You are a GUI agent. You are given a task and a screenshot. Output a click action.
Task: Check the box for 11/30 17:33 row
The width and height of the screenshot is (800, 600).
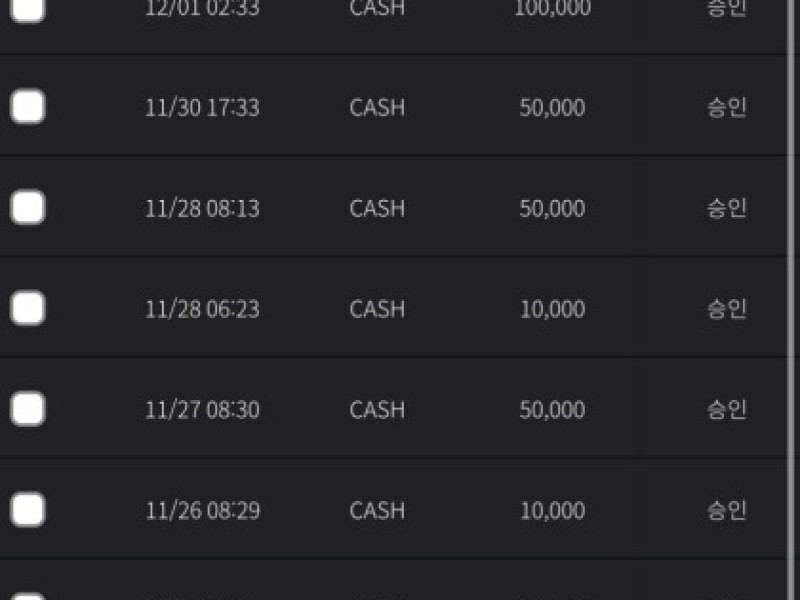tap(28, 107)
